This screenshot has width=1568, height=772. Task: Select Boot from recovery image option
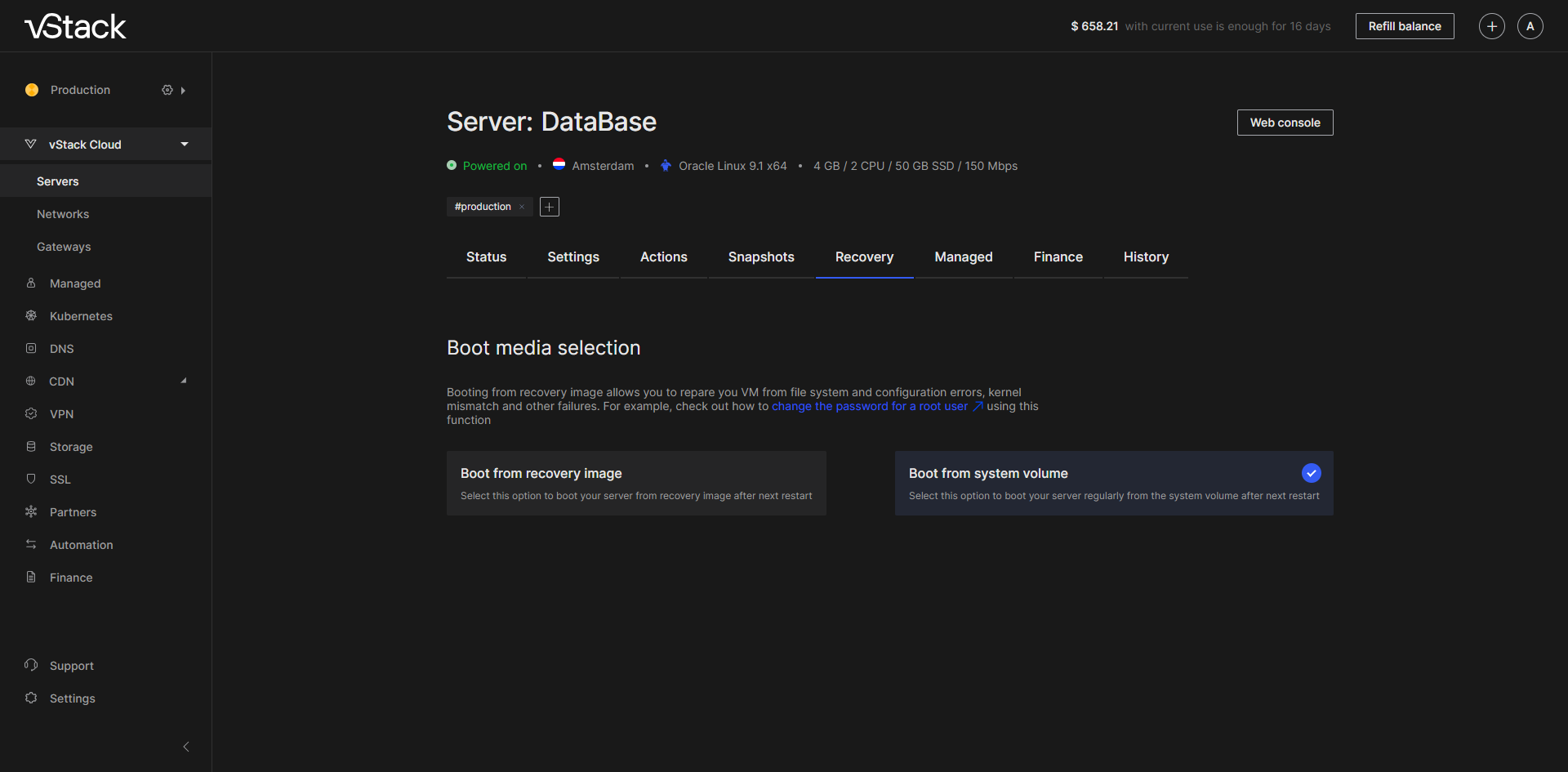pos(636,483)
